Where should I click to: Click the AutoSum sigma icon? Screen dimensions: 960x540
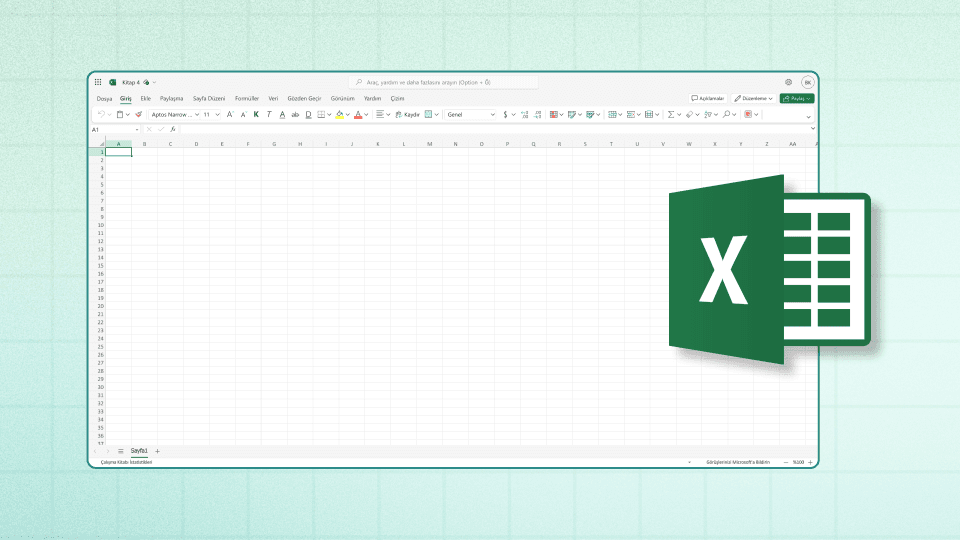pyautogui.click(x=671, y=115)
